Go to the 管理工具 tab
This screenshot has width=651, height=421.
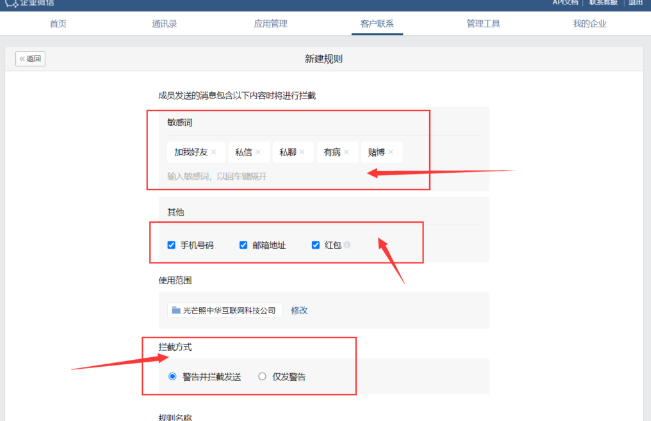click(483, 23)
